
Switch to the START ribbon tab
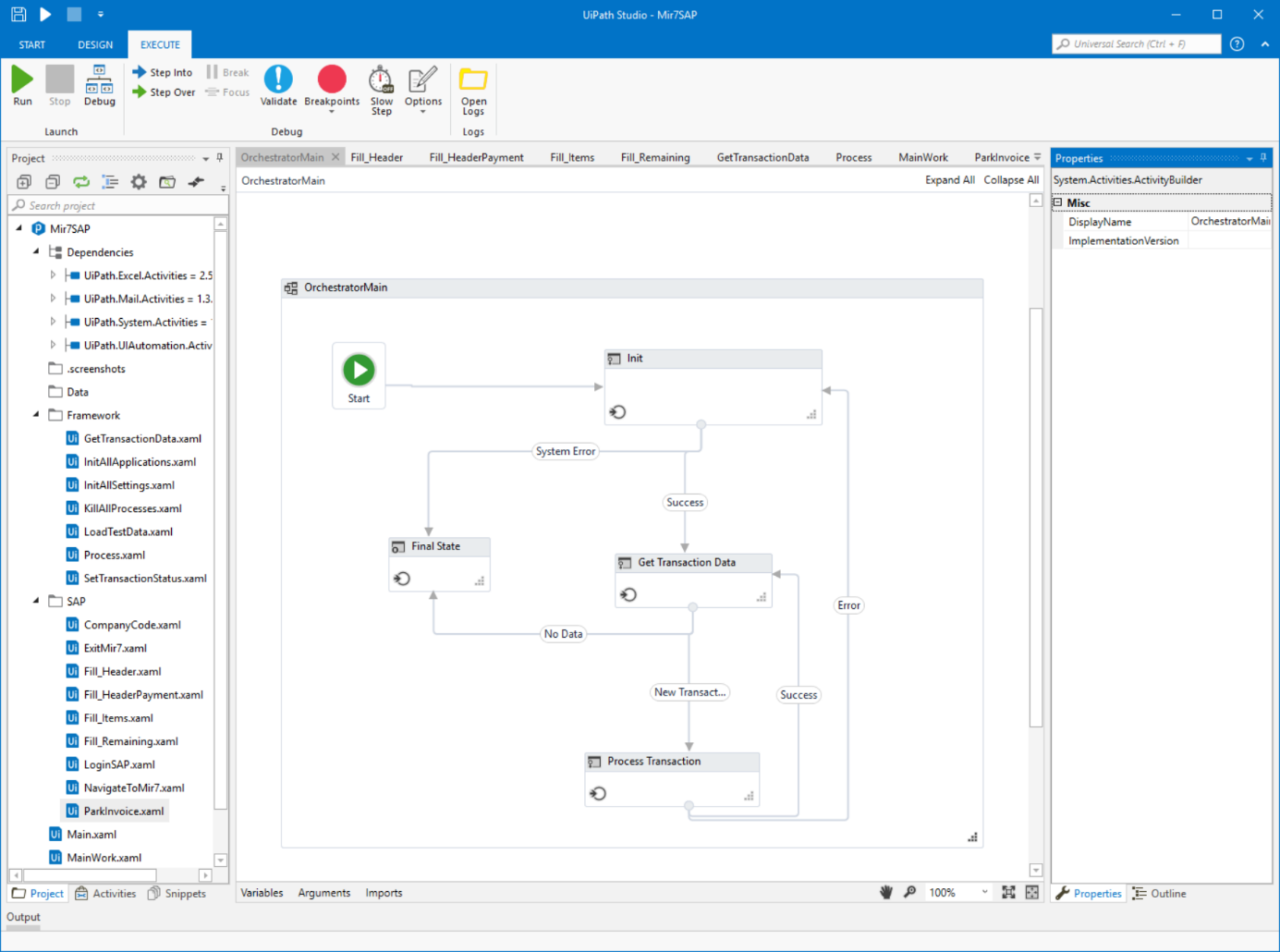[x=32, y=44]
